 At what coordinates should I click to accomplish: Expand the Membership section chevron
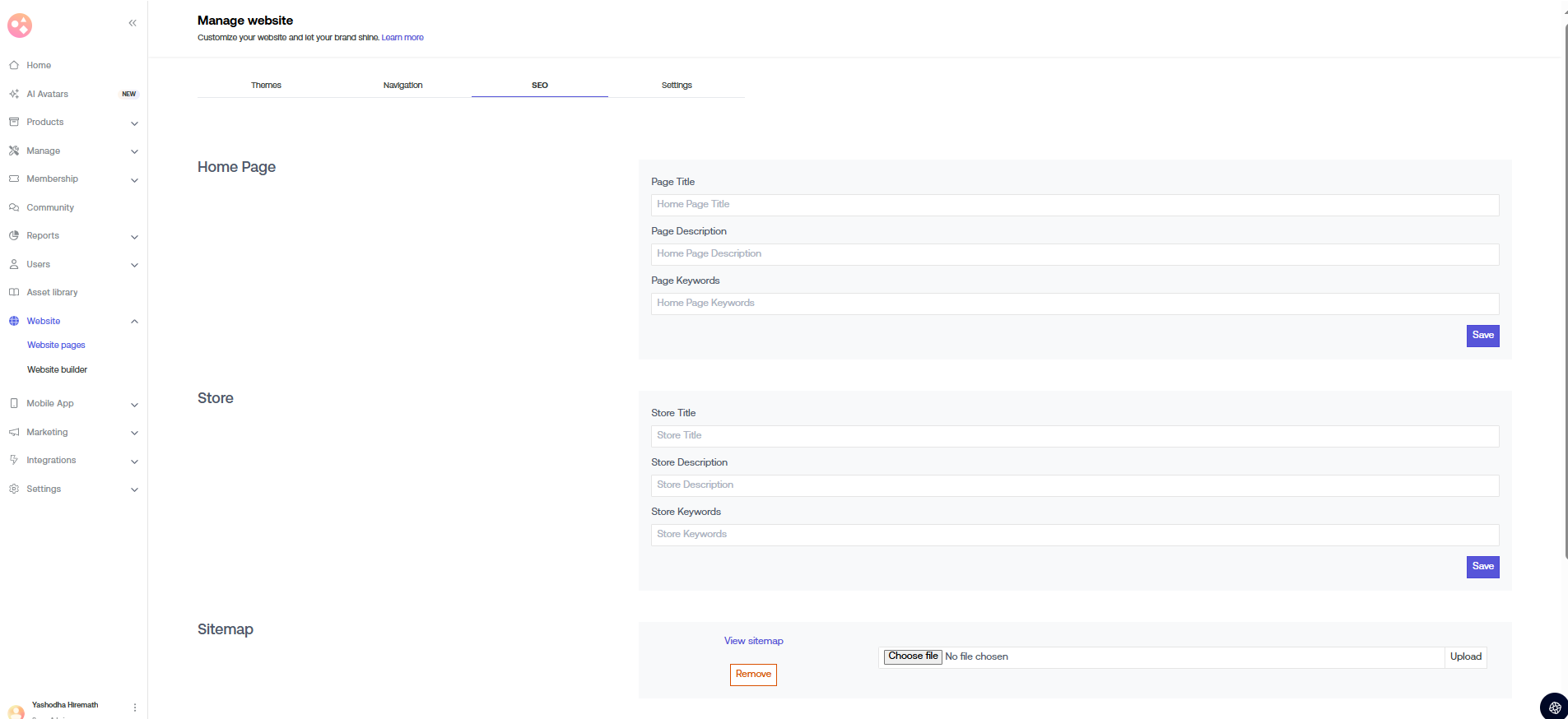click(134, 180)
